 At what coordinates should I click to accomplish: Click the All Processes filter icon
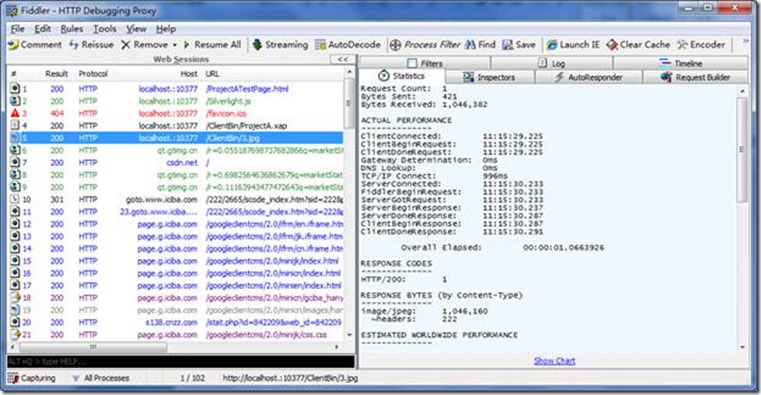coord(76,378)
